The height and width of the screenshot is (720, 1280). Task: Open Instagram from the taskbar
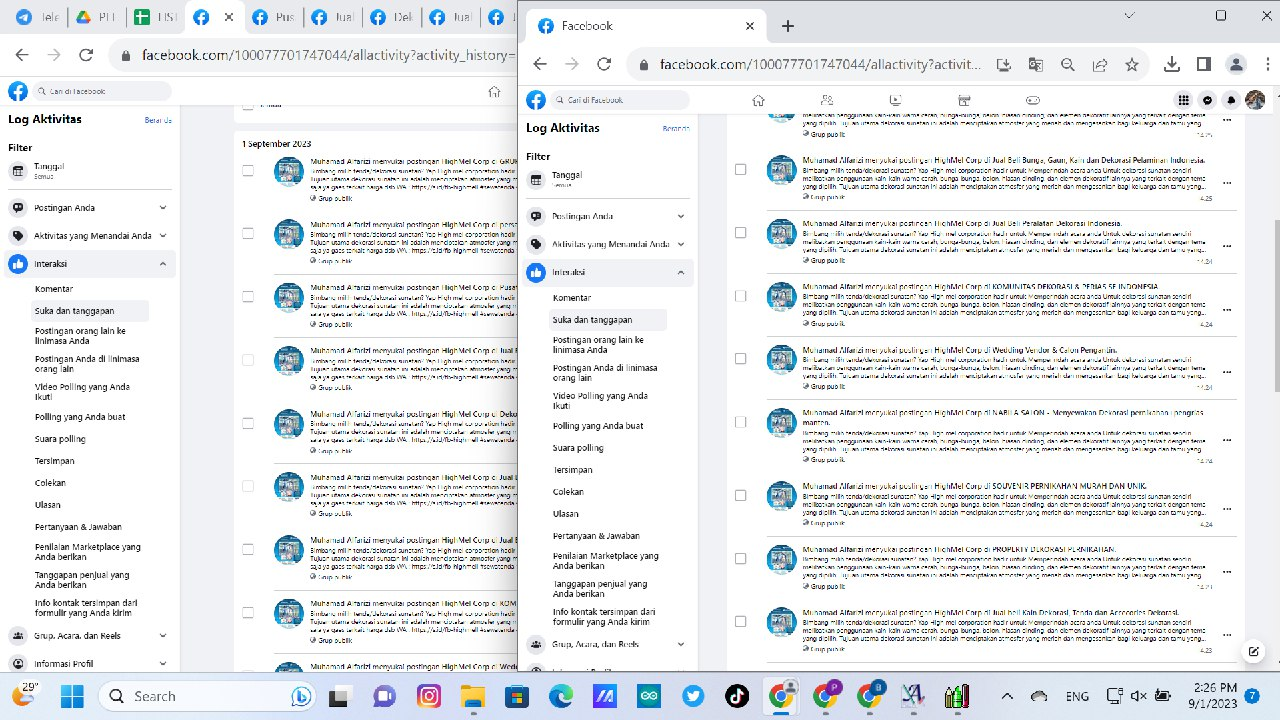(429, 696)
